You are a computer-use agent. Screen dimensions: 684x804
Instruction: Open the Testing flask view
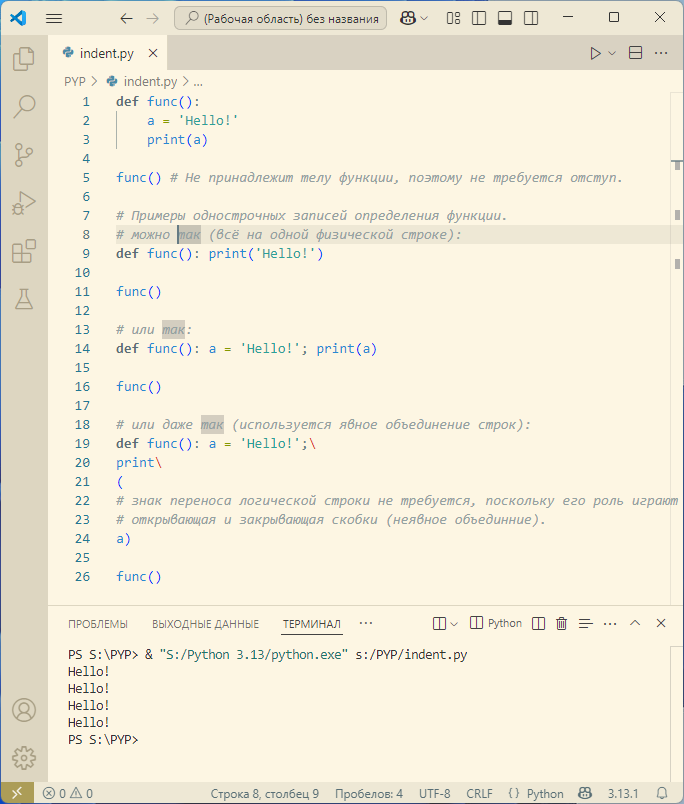24,299
